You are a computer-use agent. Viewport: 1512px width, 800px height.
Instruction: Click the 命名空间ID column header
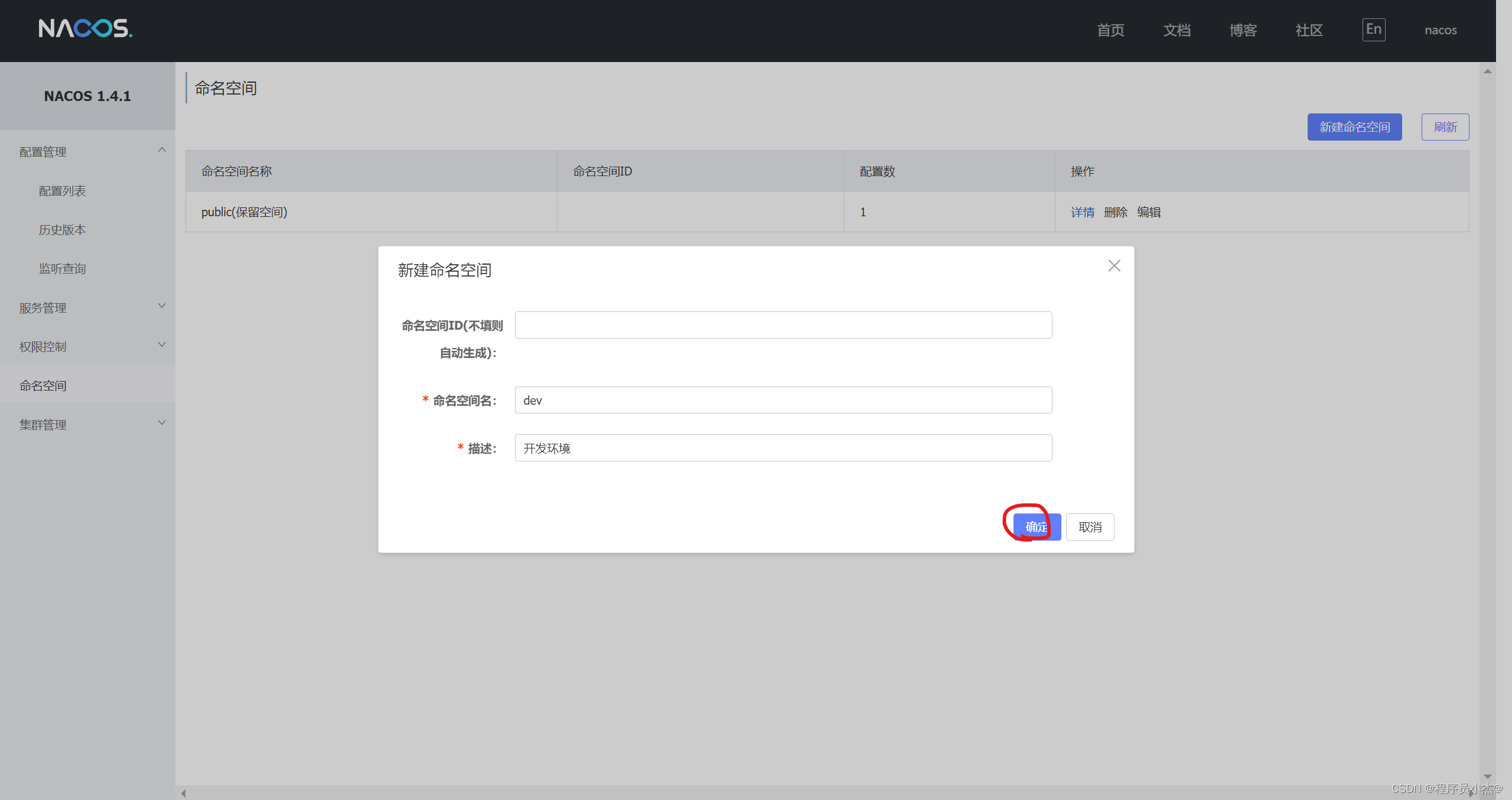(700, 171)
